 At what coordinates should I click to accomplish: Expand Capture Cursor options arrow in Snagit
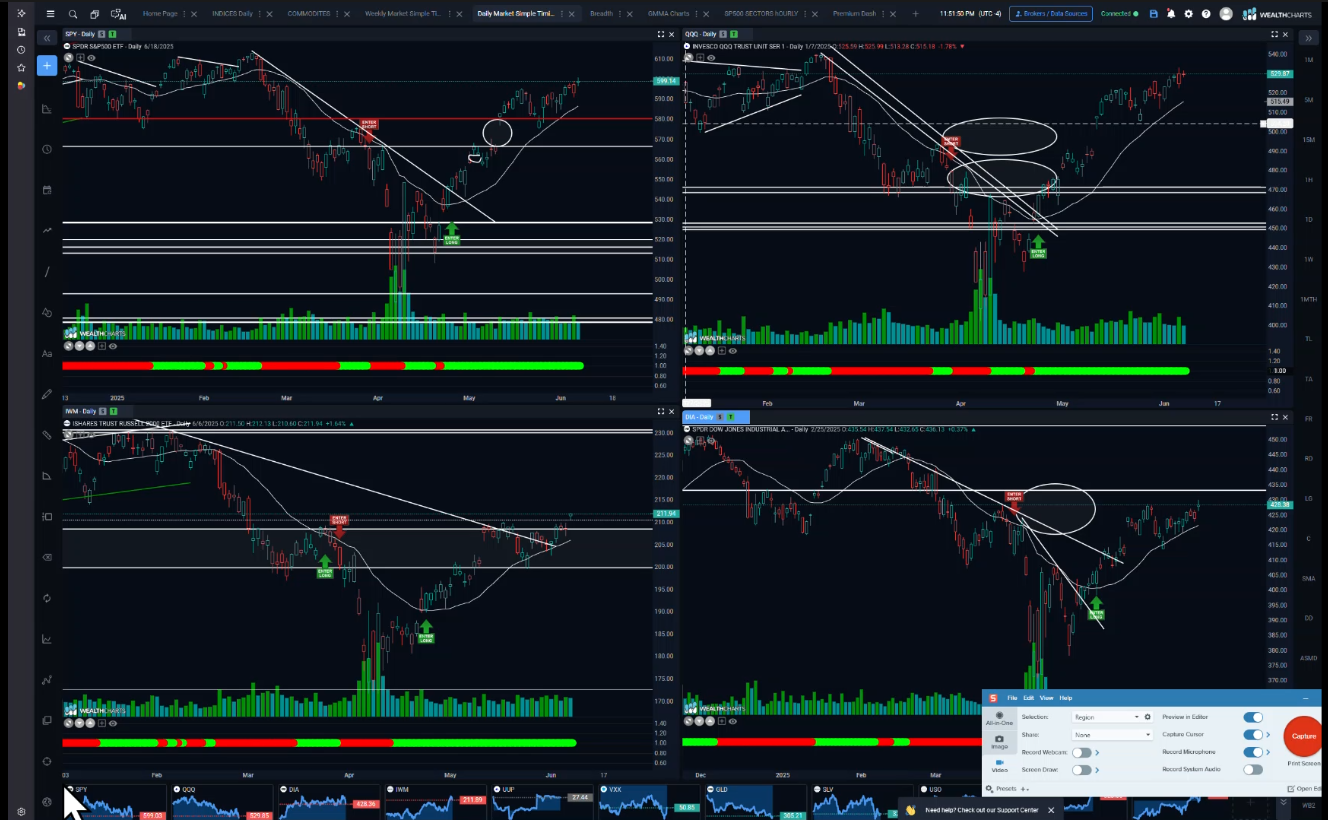click(1268, 734)
